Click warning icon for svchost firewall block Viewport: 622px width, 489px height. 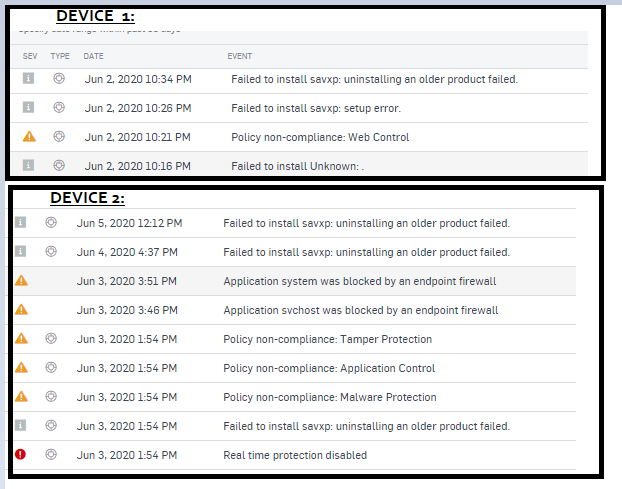click(x=21, y=309)
